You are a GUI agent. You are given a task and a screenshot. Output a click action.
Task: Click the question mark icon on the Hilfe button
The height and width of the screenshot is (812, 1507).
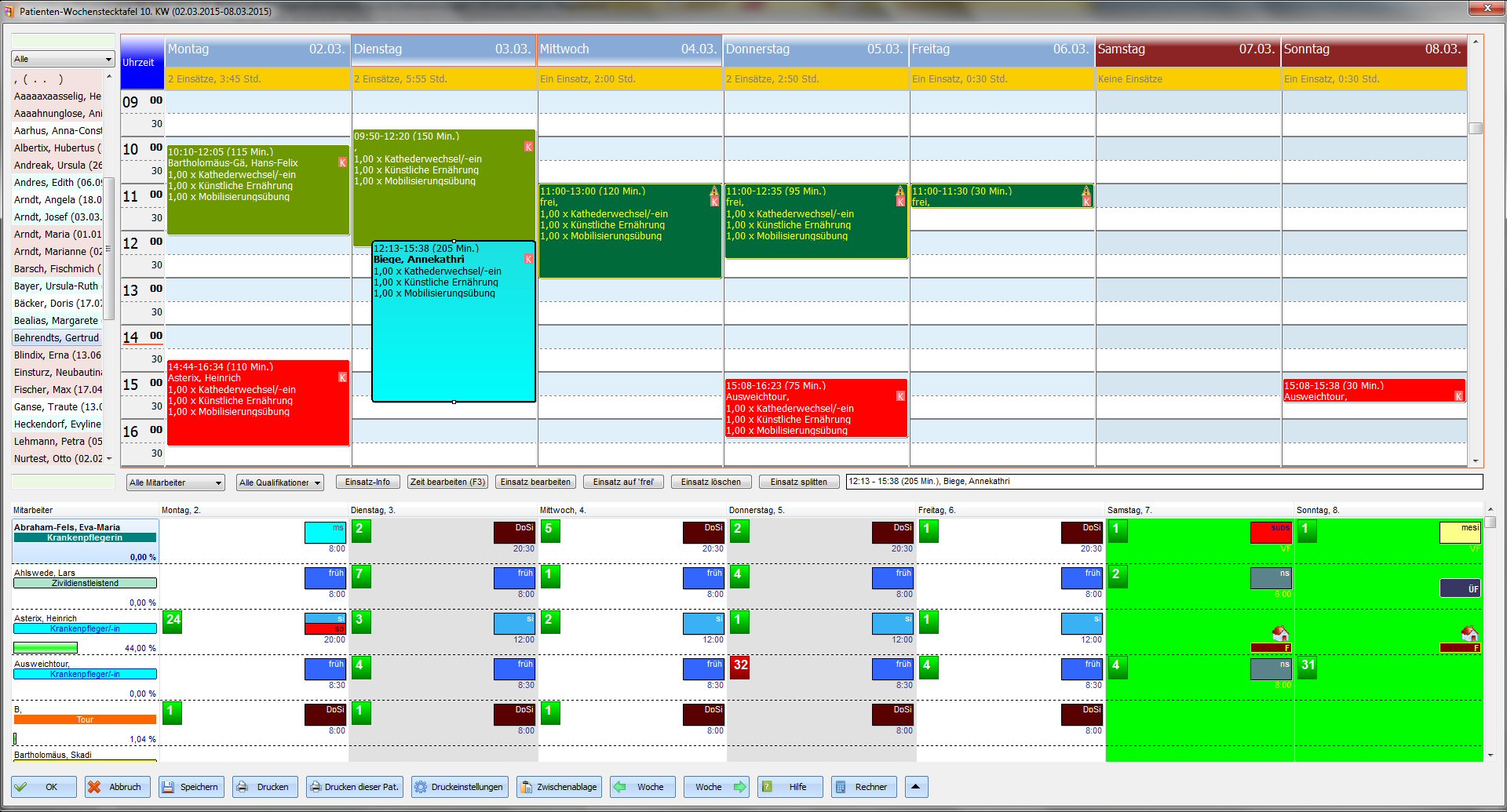[x=765, y=787]
